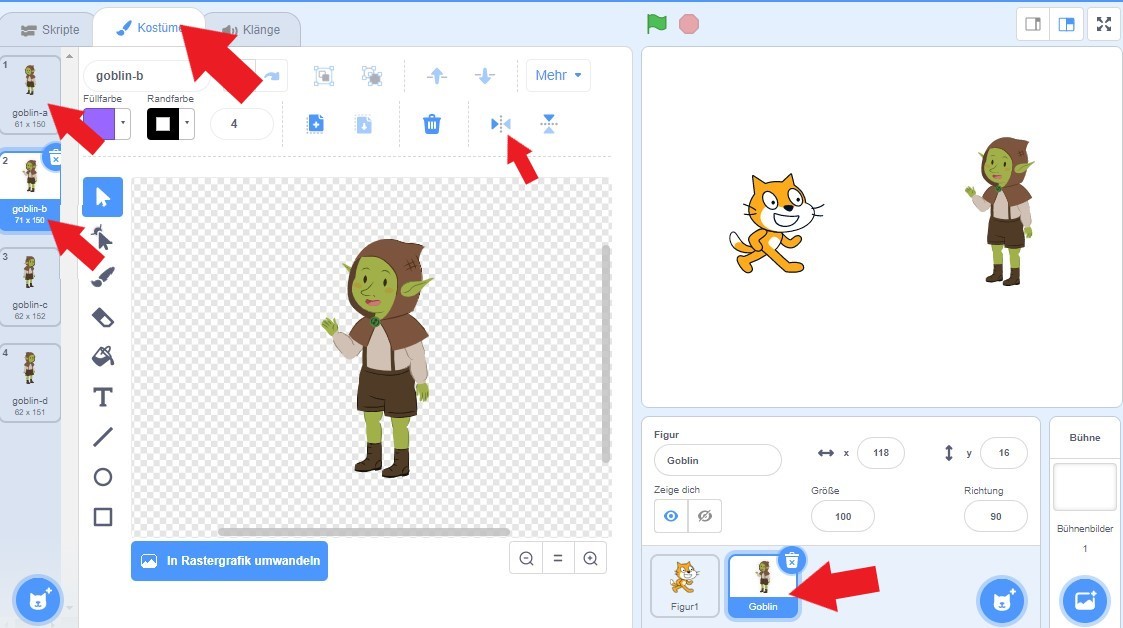
Task: Switch to small stage layout
Action: 1033,24
